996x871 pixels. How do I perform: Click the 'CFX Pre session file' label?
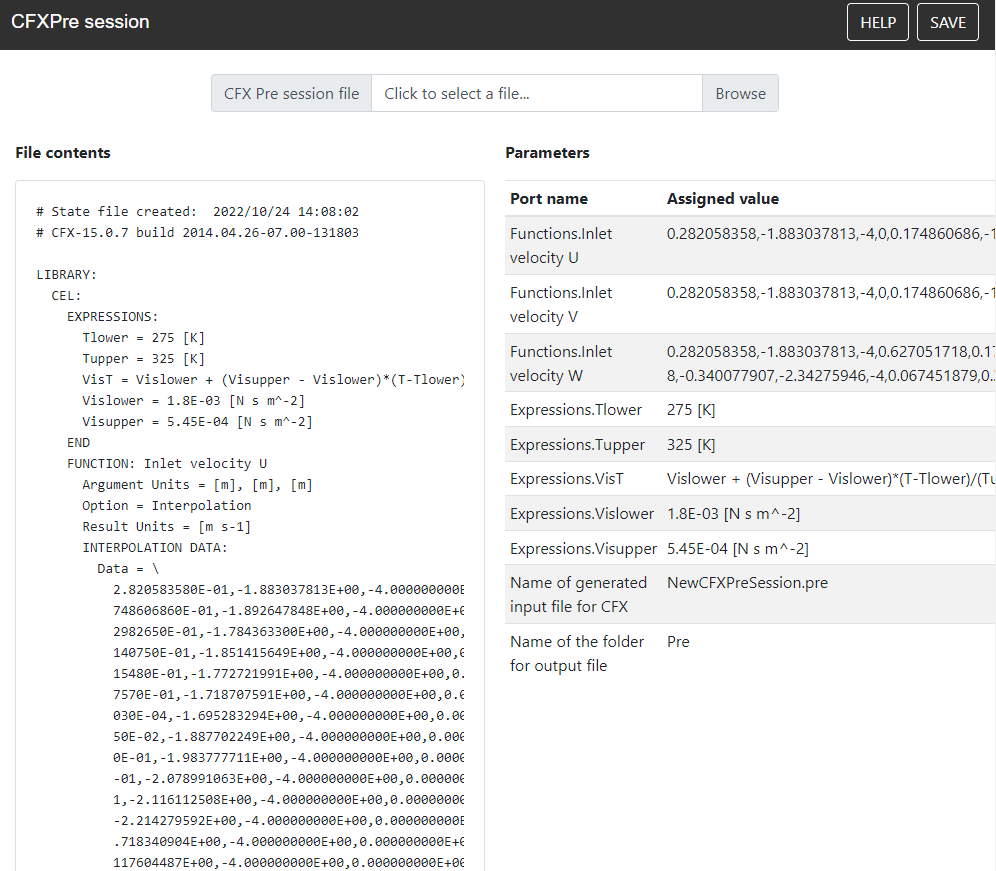coord(292,93)
